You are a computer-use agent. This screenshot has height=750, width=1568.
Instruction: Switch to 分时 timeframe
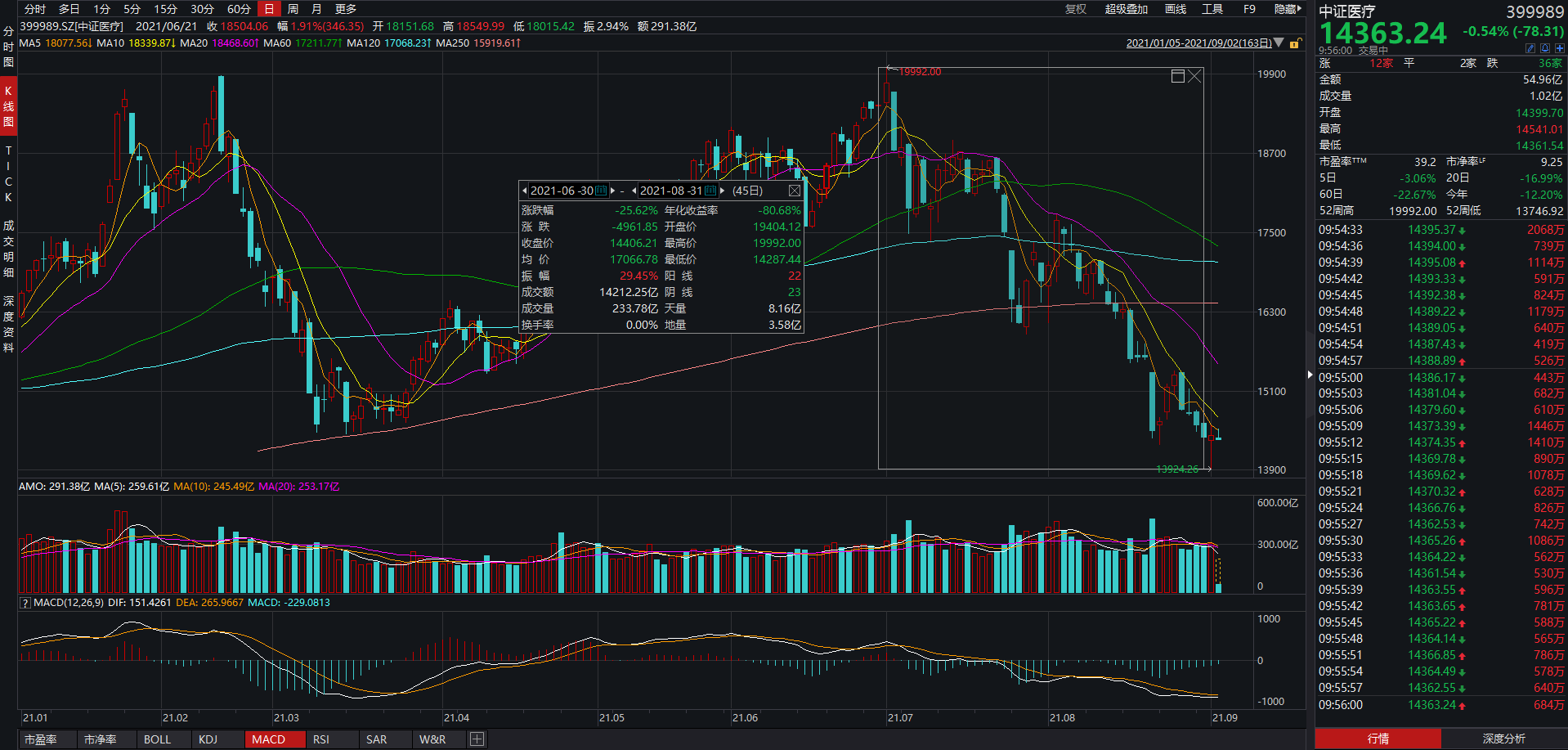[35, 9]
